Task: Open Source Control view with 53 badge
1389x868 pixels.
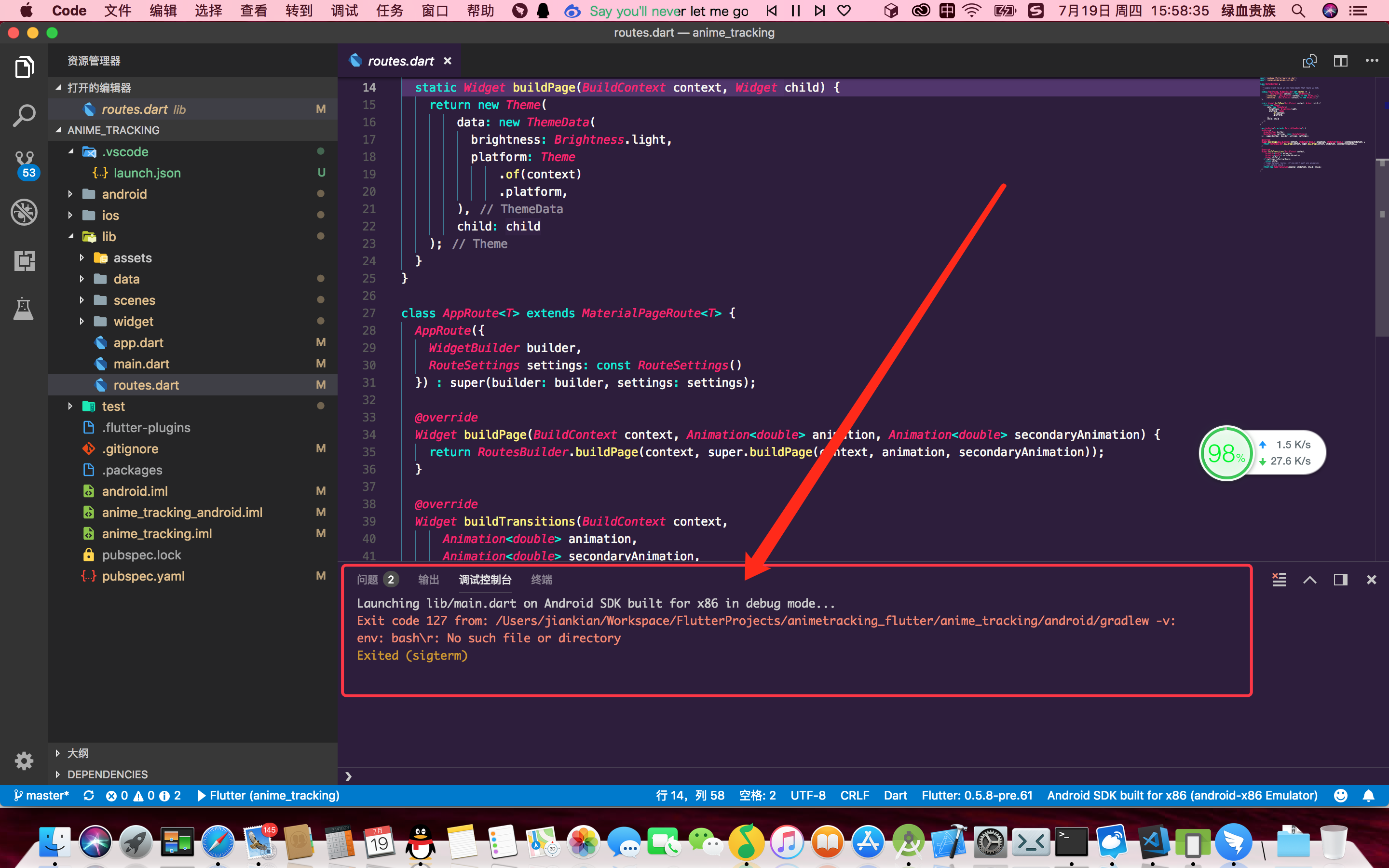Action: point(24,164)
